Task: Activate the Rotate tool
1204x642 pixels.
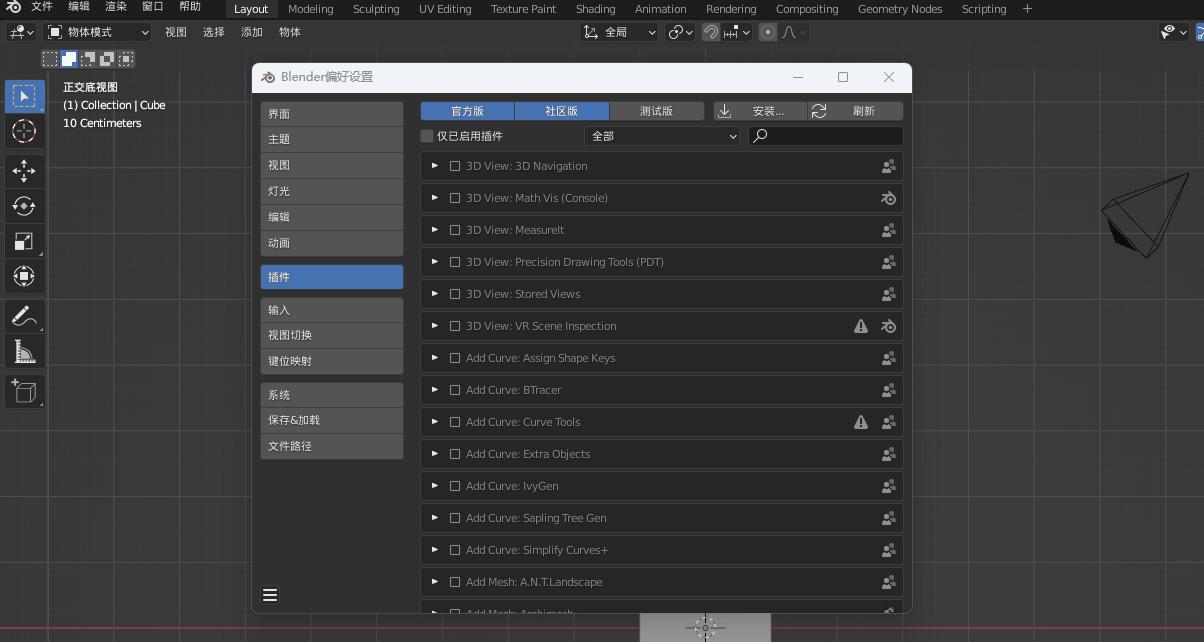Action: [24, 206]
